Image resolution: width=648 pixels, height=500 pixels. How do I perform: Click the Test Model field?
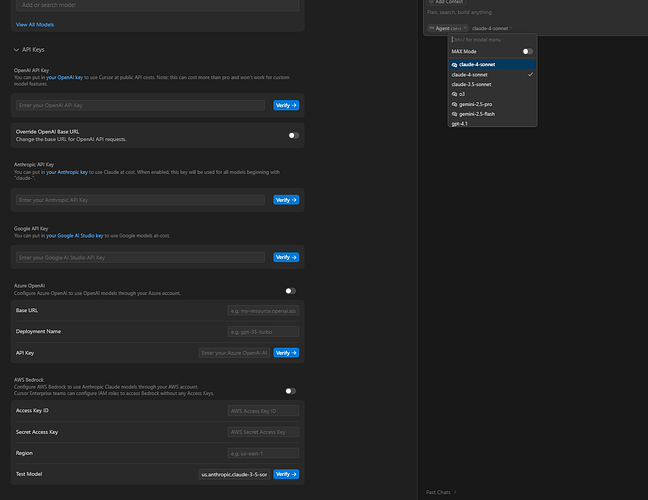[x=234, y=474]
